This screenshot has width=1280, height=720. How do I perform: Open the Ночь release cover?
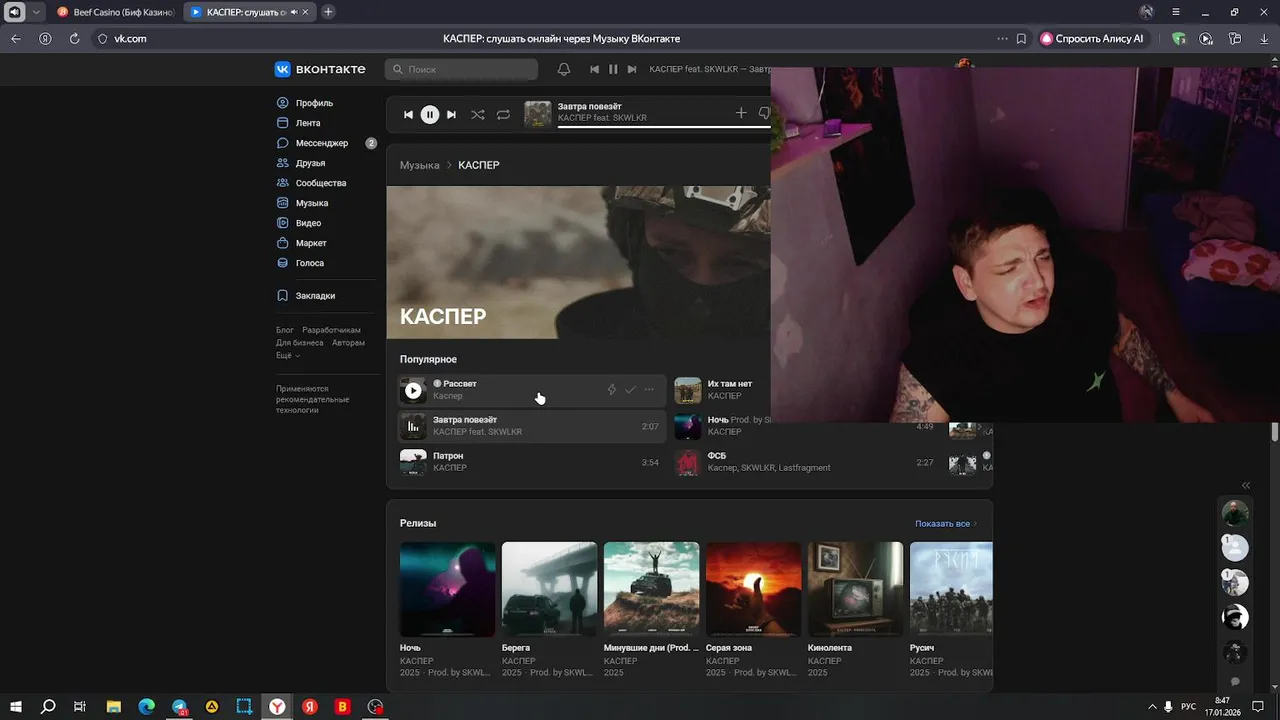[447, 589]
